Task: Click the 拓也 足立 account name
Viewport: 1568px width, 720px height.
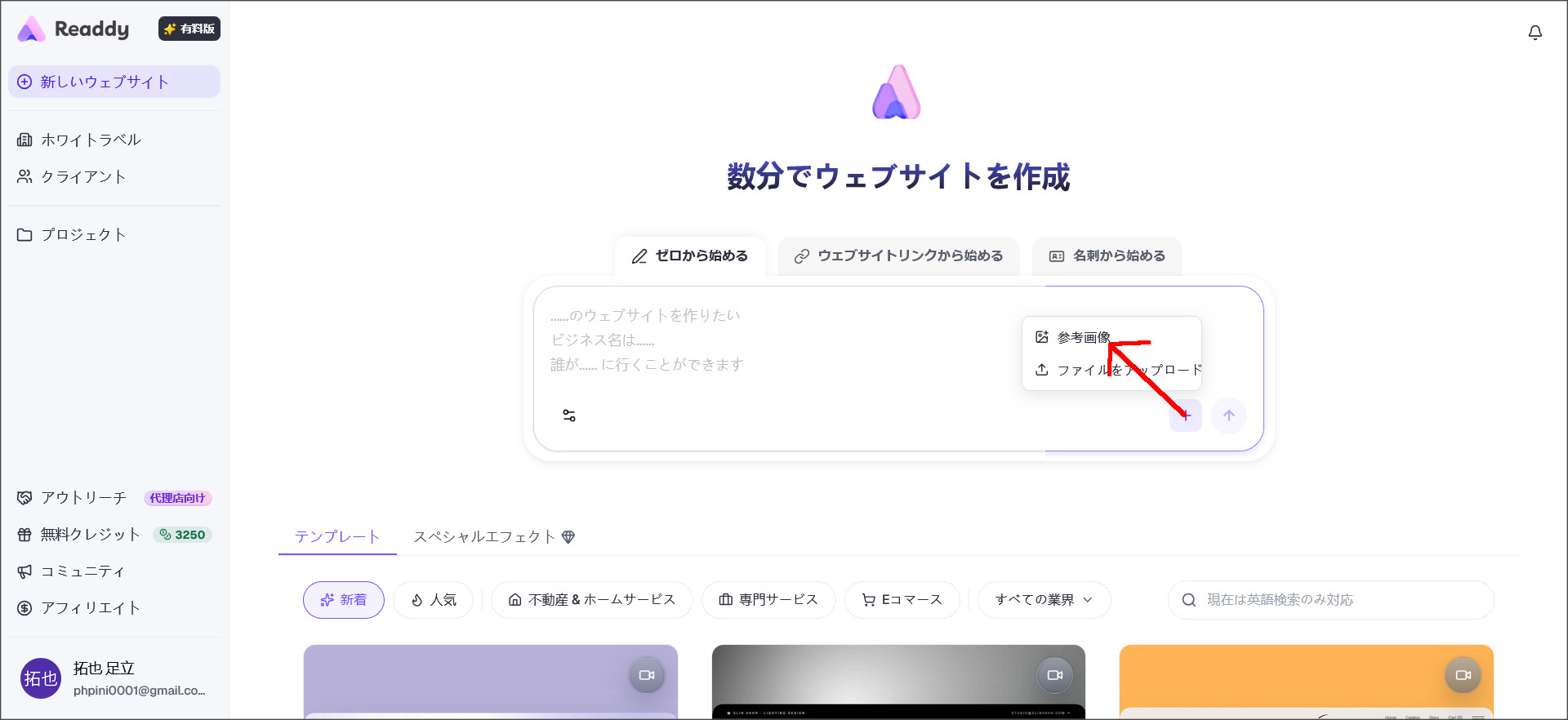Action: point(104,668)
